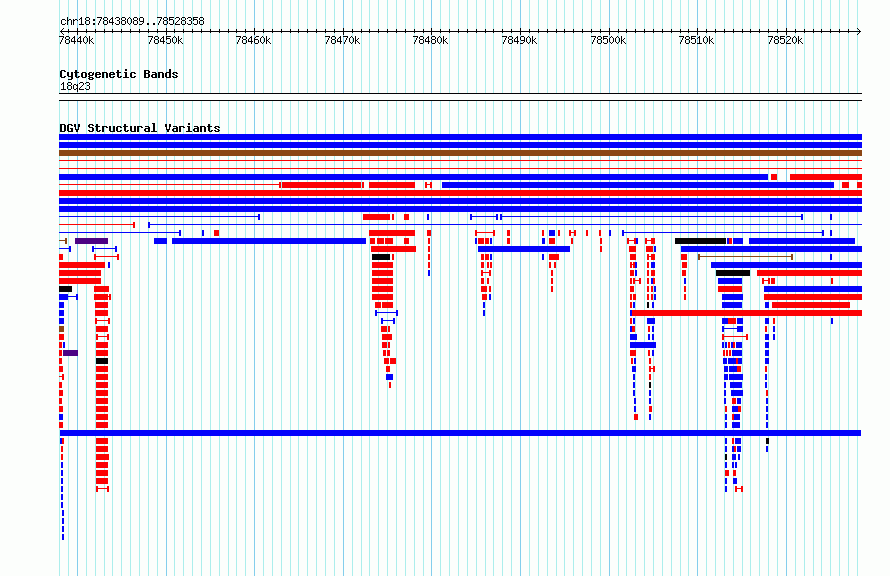Select the Cytogenetic Bands track title

pos(119,74)
